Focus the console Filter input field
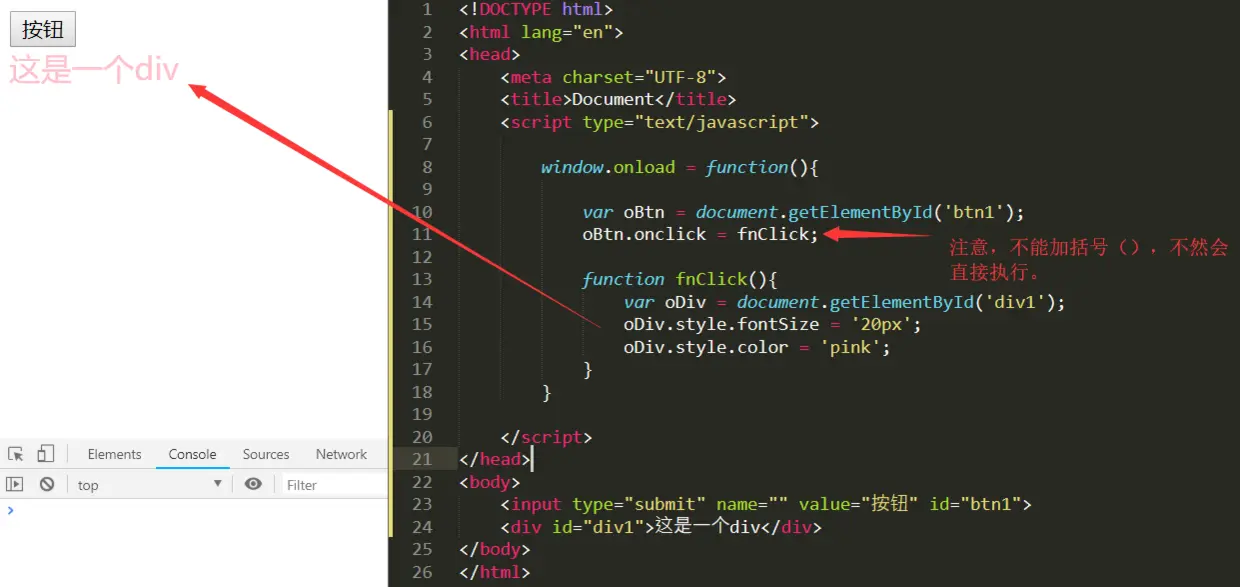 point(334,485)
